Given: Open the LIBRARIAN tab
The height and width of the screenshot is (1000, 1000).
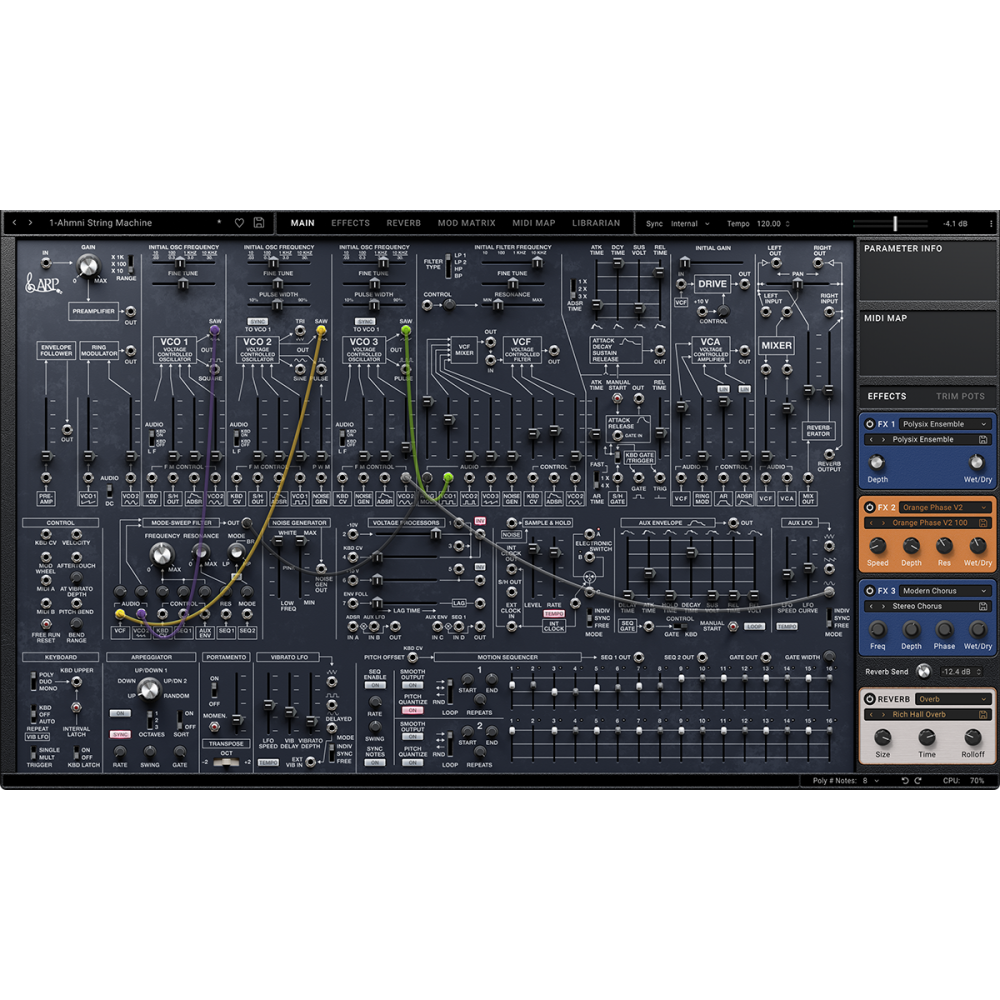Looking at the screenshot, I should tap(596, 223).
